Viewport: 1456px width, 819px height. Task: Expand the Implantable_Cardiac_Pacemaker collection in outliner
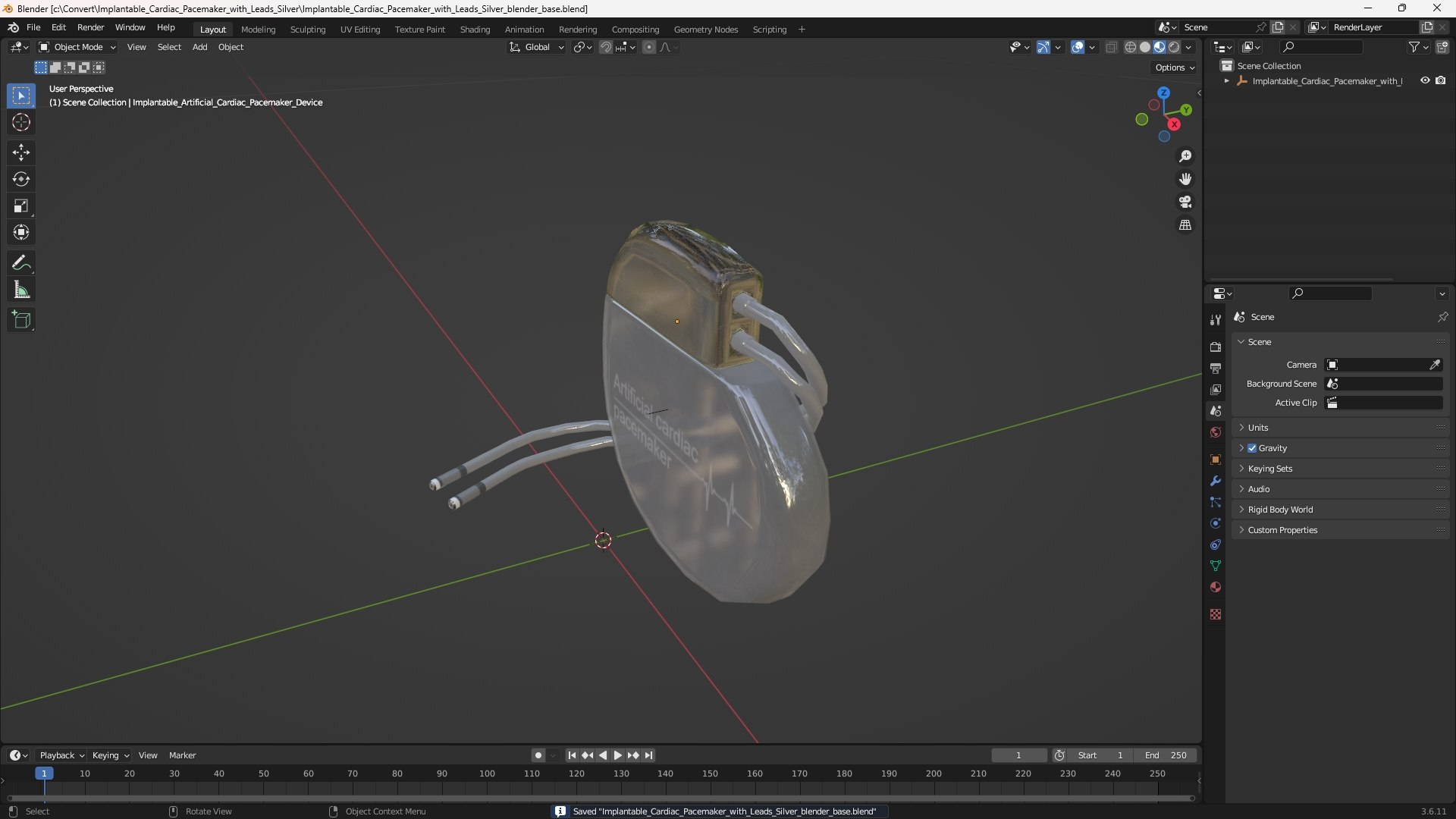coord(1227,81)
